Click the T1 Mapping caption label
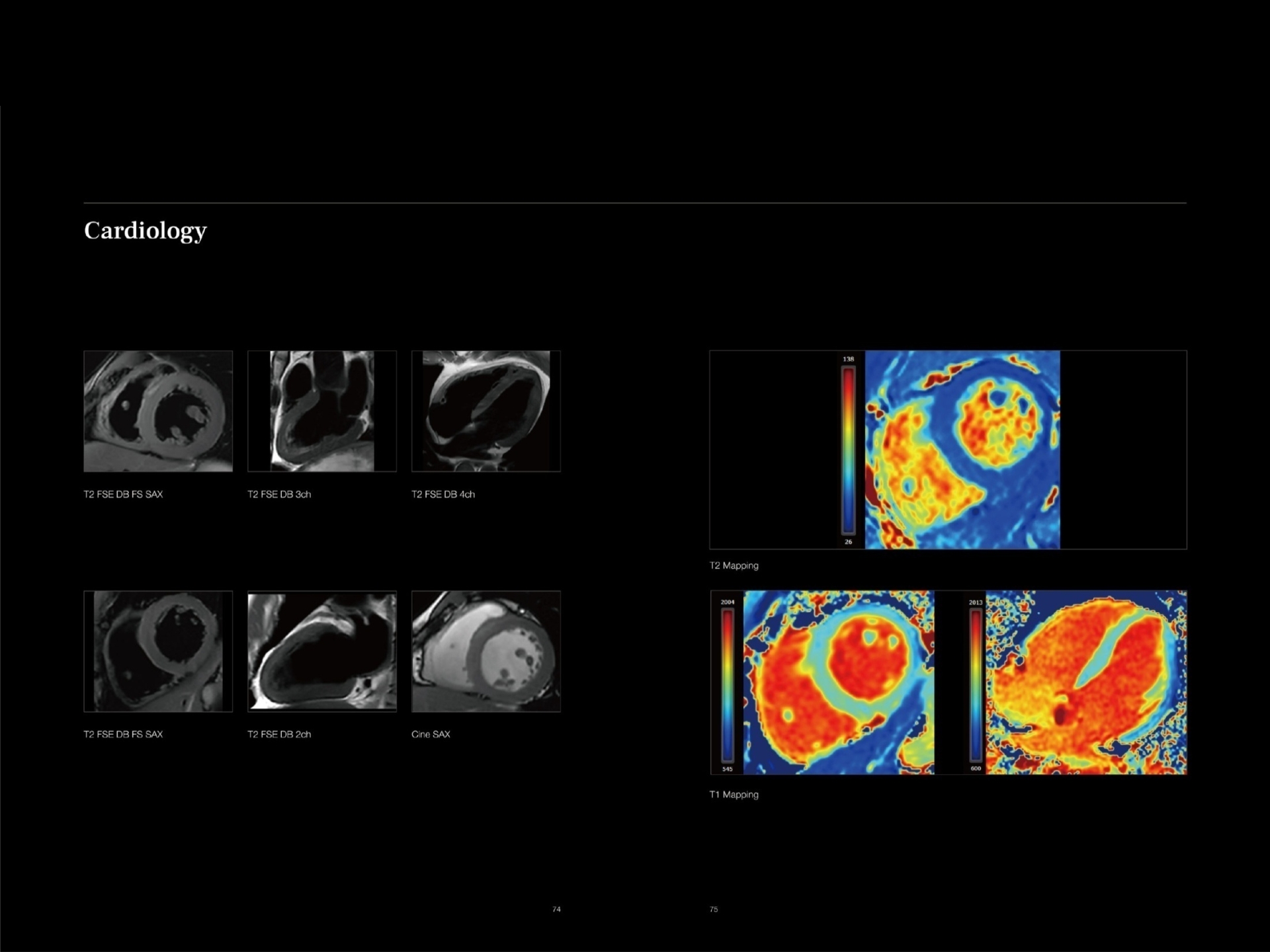 (734, 794)
